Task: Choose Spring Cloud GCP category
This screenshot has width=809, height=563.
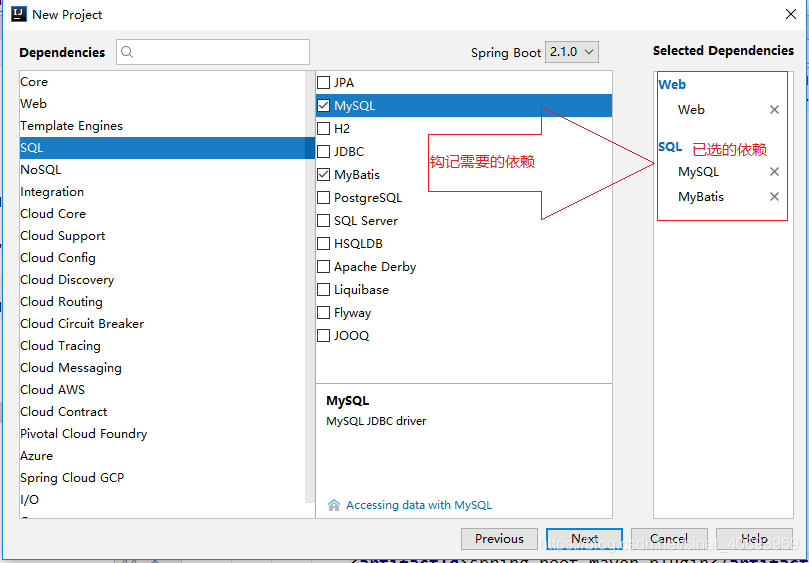Action: pos(162,478)
